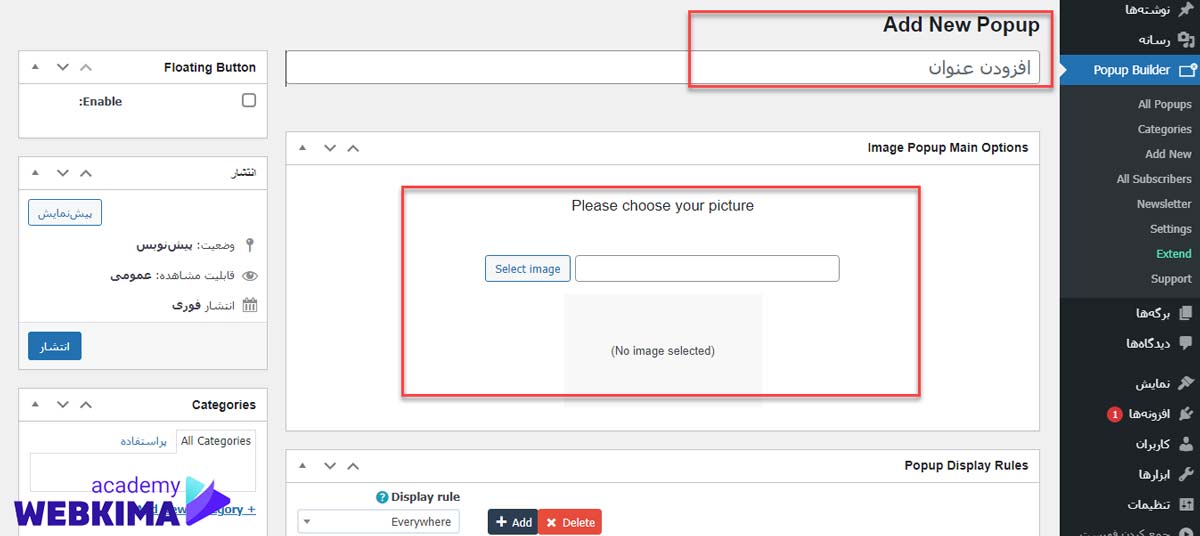Collapse the Categories panel triangle toggle
The height and width of the screenshot is (536, 1200).
[36, 405]
